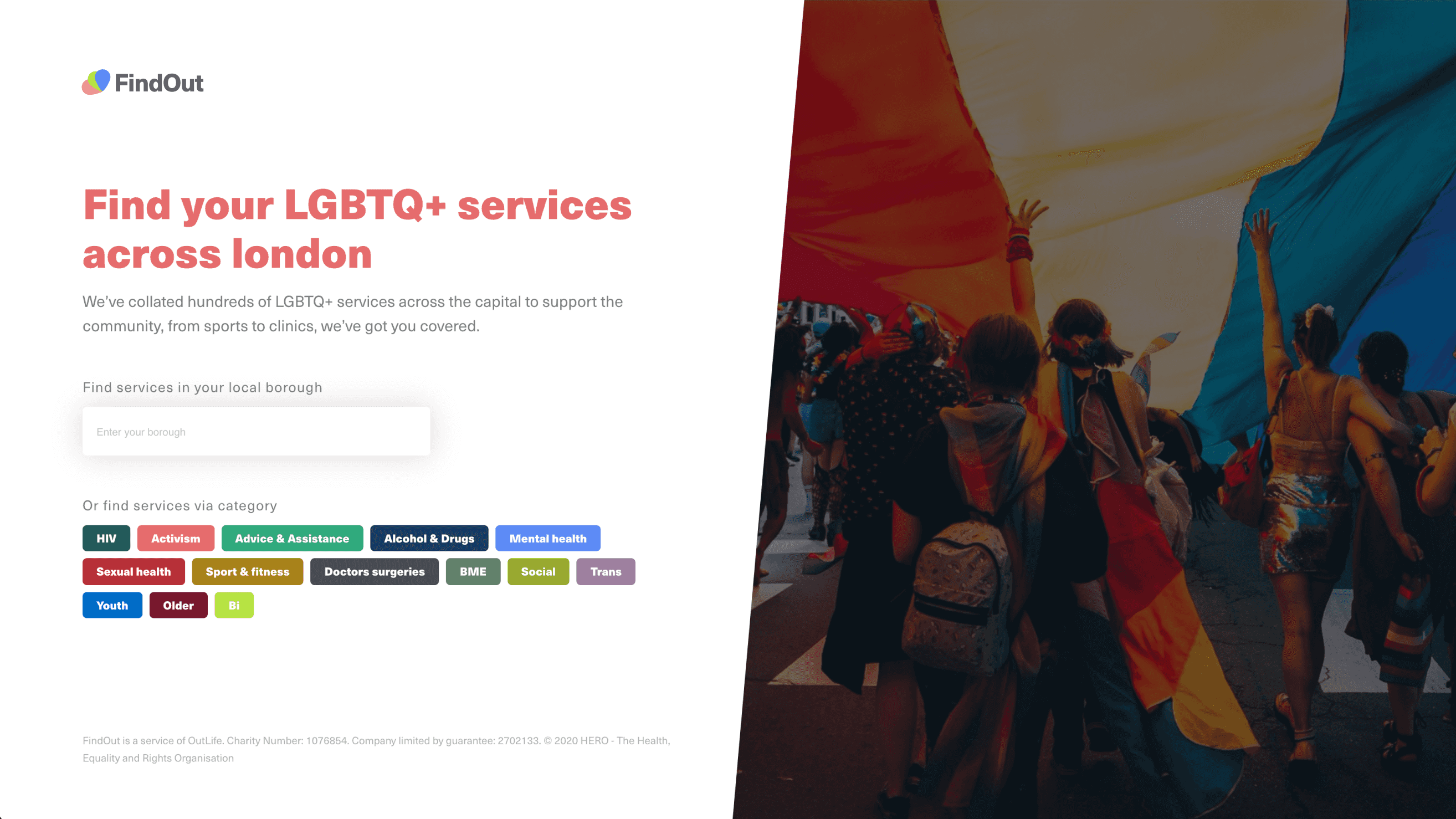This screenshot has width=1456, height=819.
Task: Select the Sport & fitness category tag
Action: point(248,571)
